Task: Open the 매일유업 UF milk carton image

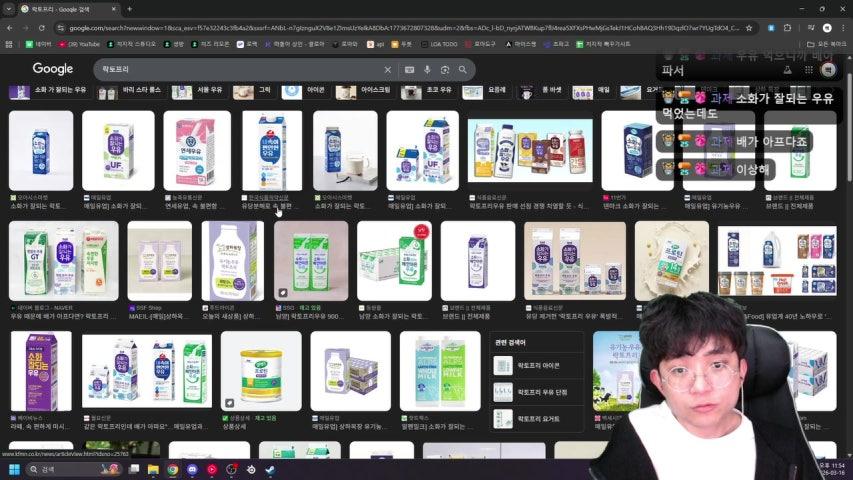Action: [x=118, y=151]
